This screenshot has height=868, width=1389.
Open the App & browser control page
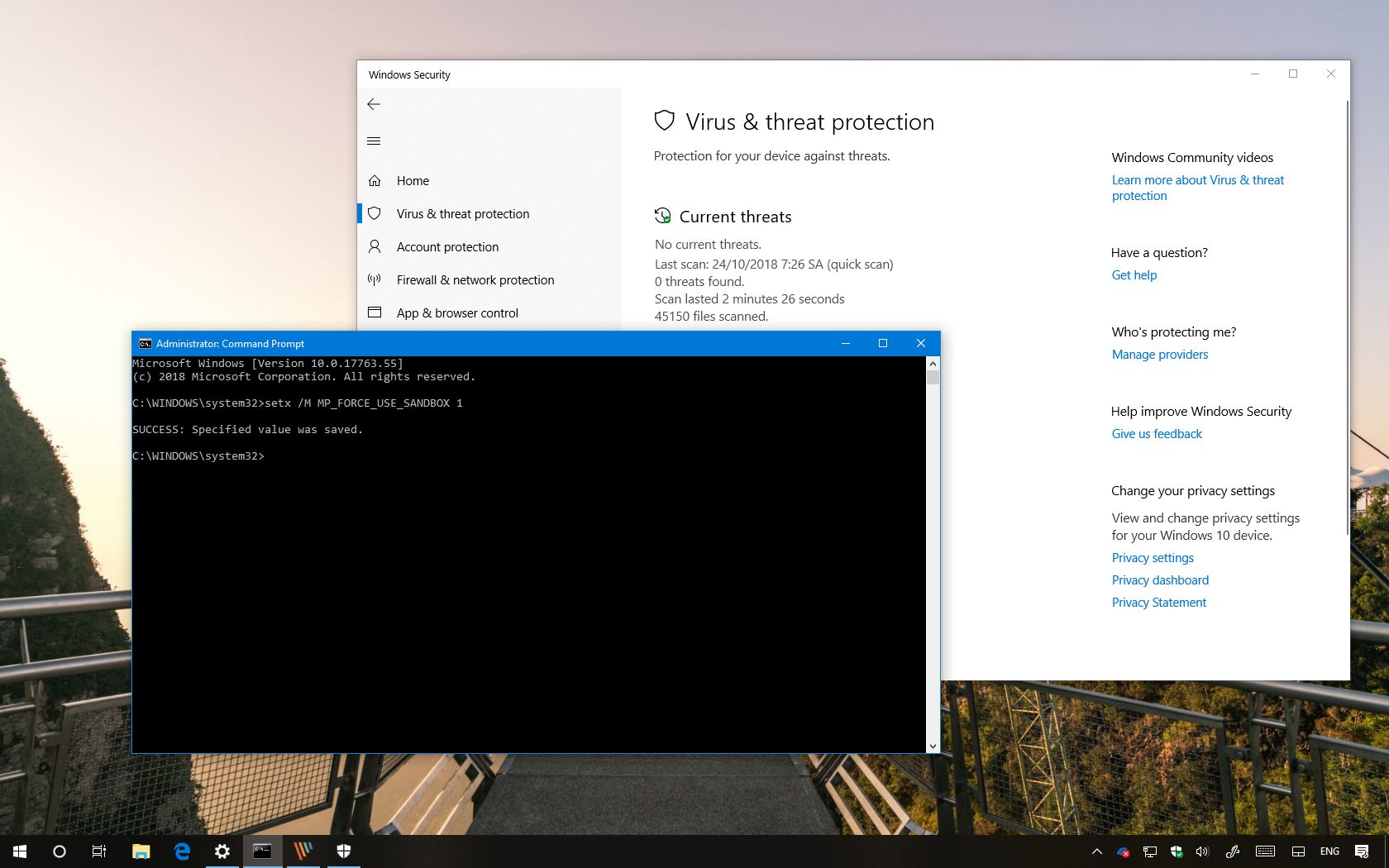pyautogui.click(x=457, y=312)
